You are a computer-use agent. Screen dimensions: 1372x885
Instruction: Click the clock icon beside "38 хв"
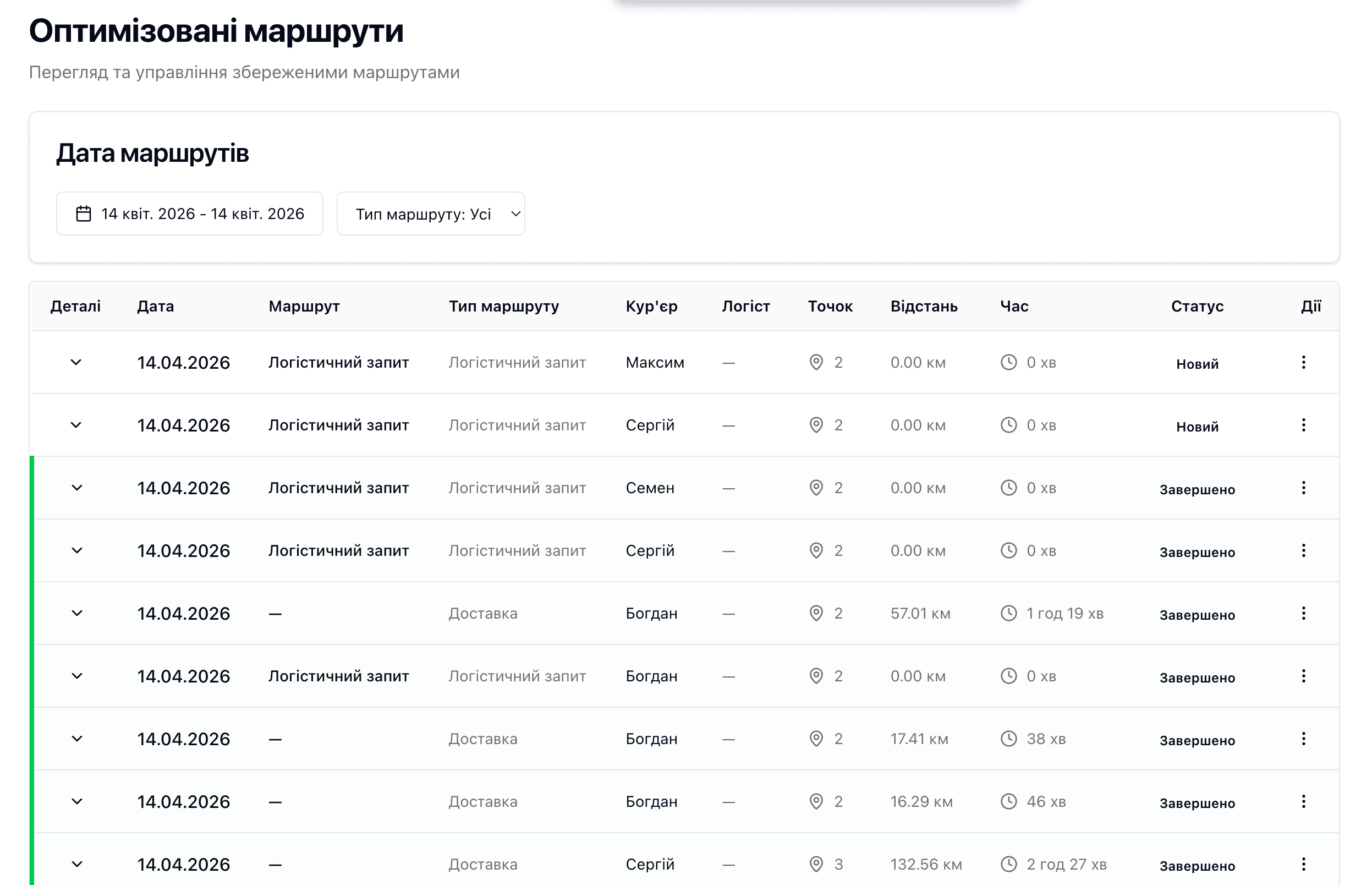[x=1008, y=739]
